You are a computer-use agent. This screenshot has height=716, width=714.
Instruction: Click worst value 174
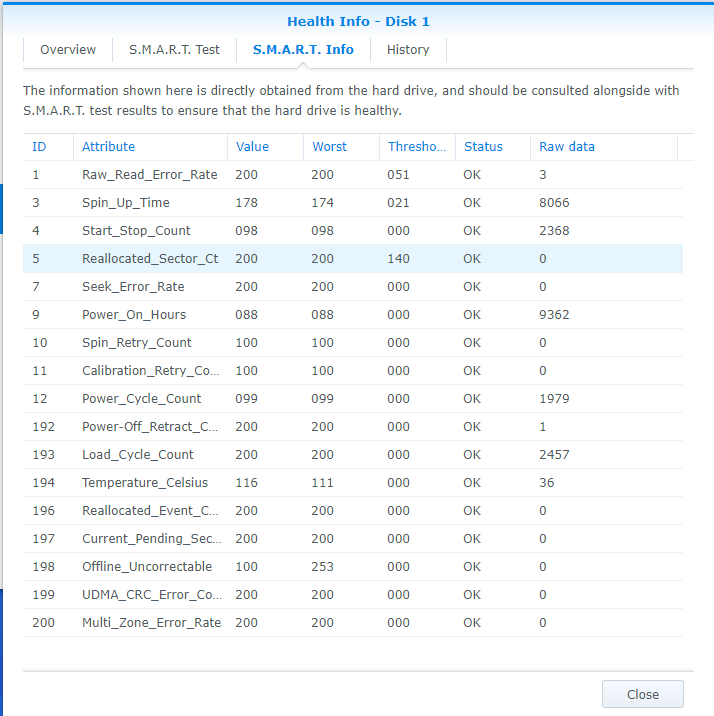[322, 202]
